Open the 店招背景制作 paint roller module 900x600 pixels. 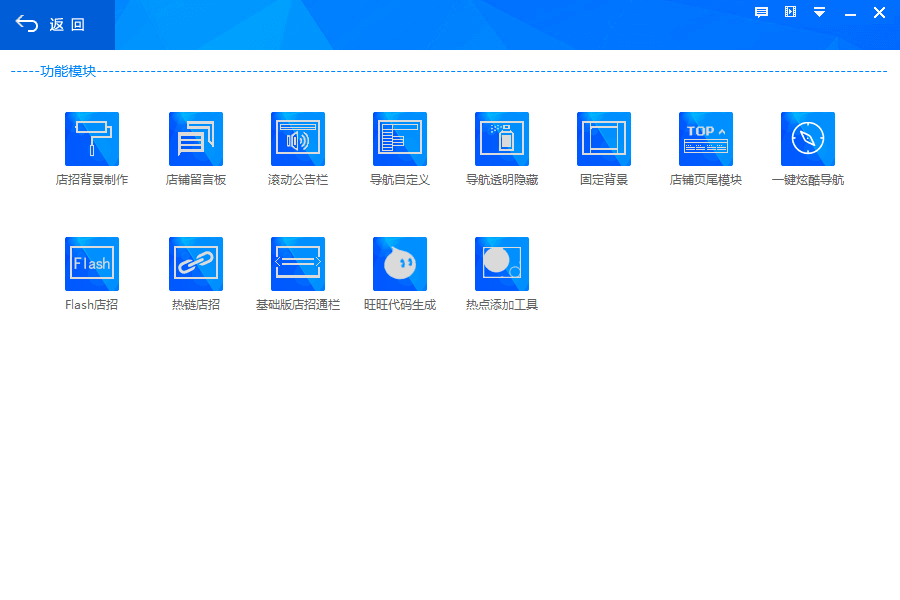[92, 139]
